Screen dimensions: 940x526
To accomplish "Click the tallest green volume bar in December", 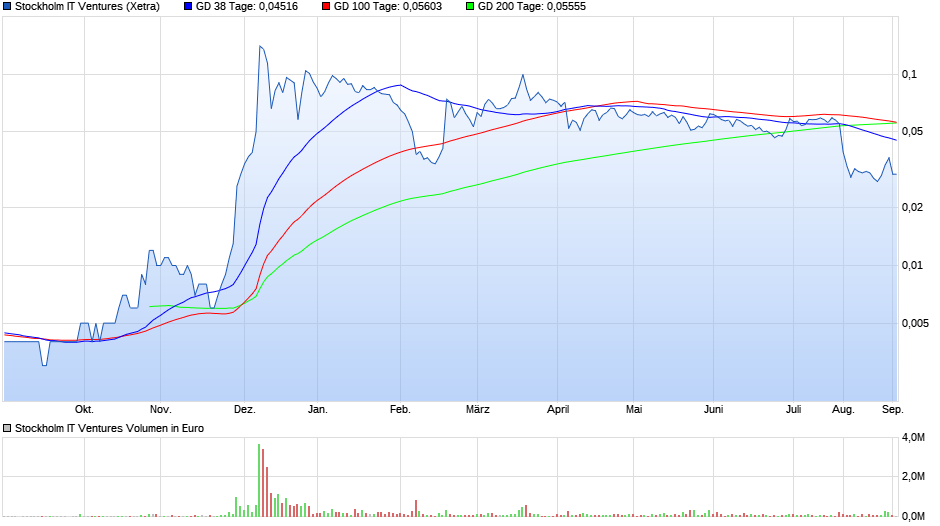I will [x=259, y=480].
